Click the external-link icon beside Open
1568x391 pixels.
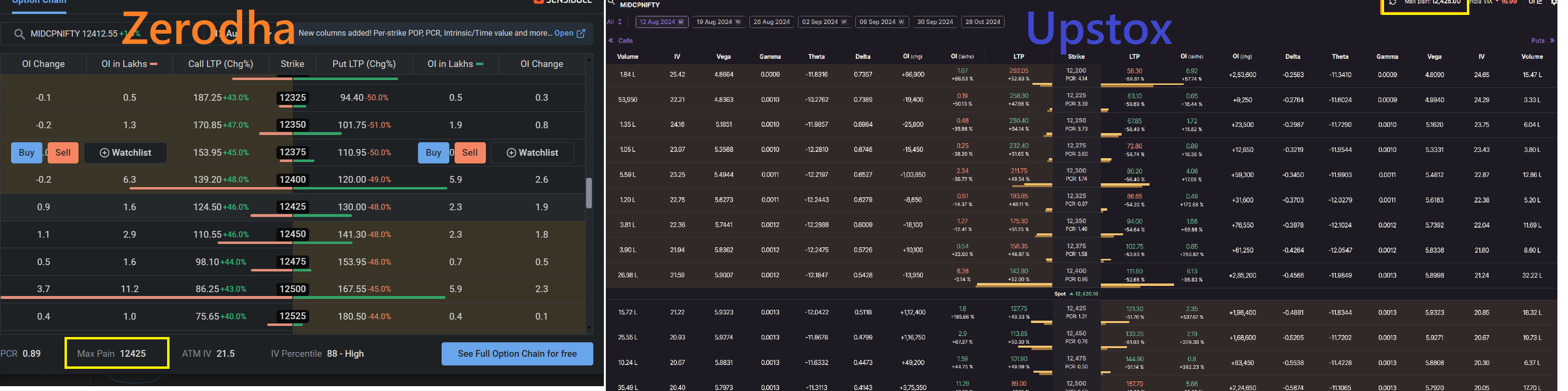pos(581,33)
